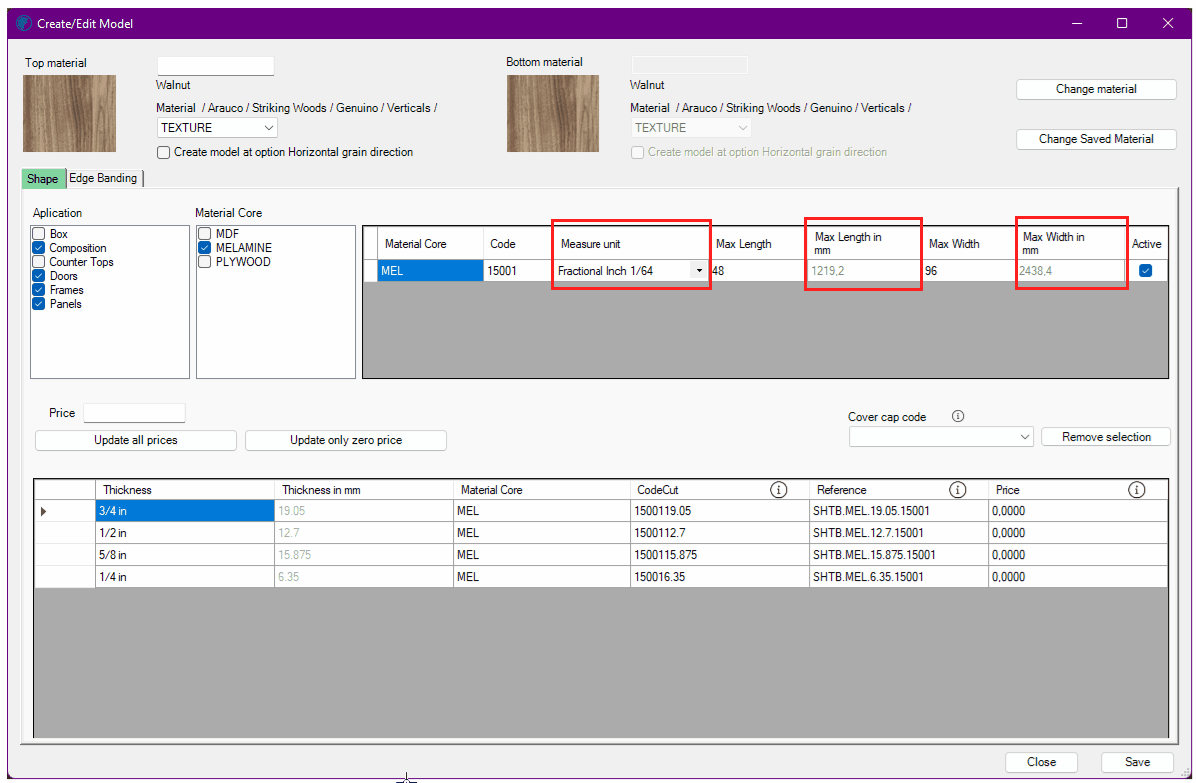Click the CodeCut column info icon
1196x783 pixels.
[x=778, y=489]
